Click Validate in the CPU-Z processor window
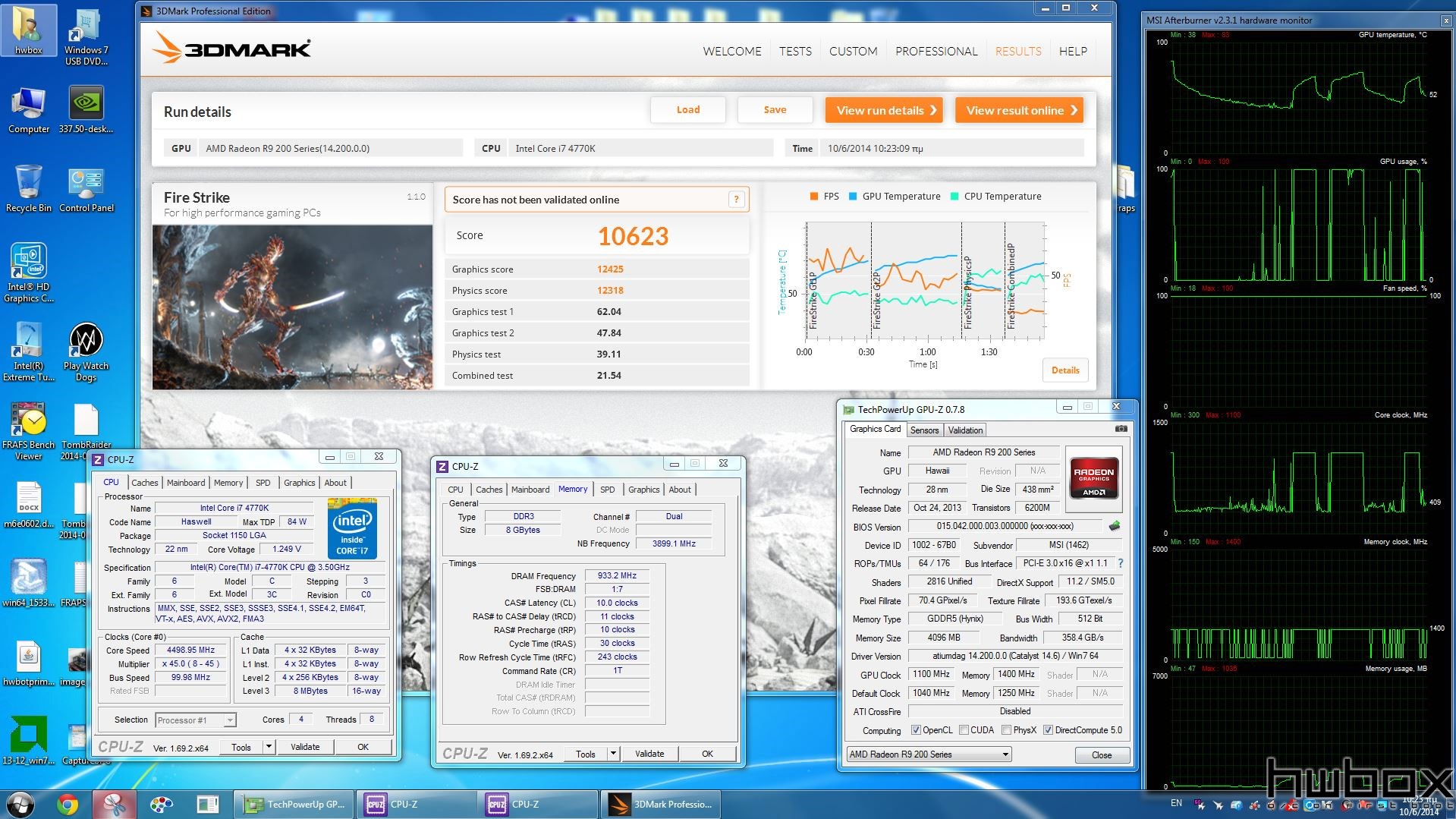 (305, 747)
